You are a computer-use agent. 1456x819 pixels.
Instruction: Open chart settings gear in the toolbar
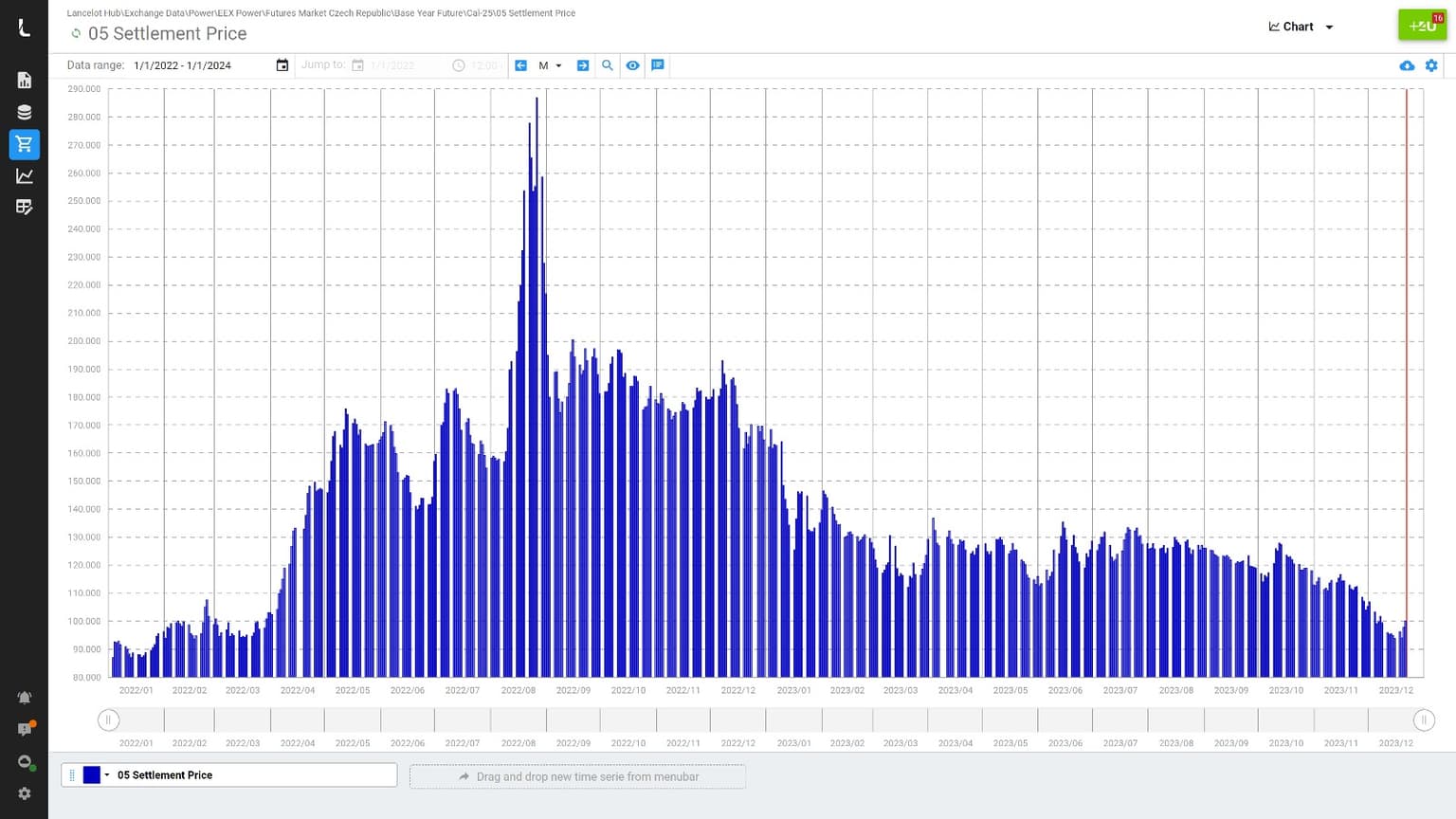tap(1431, 65)
